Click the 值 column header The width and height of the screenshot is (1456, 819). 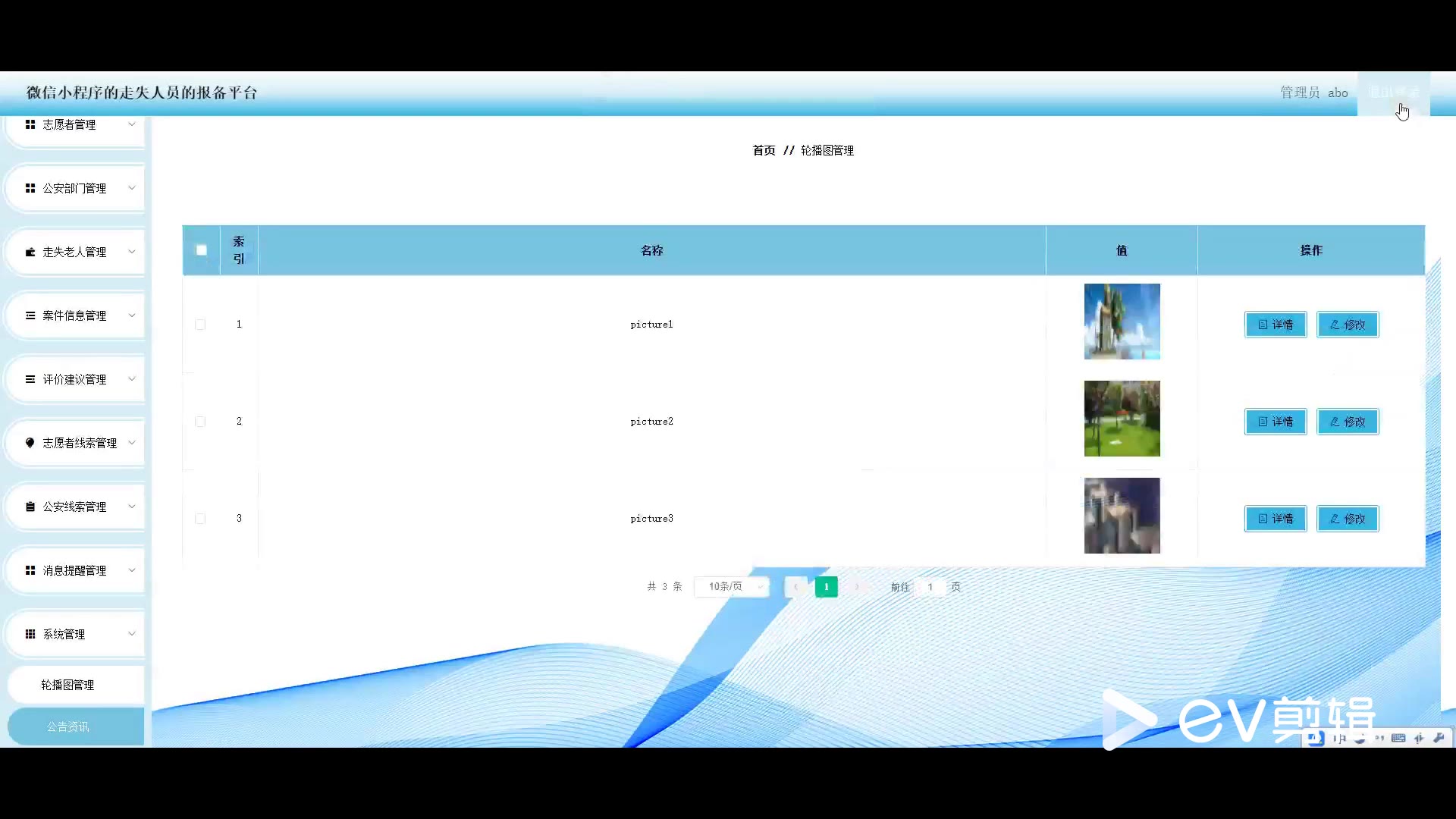1122,250
